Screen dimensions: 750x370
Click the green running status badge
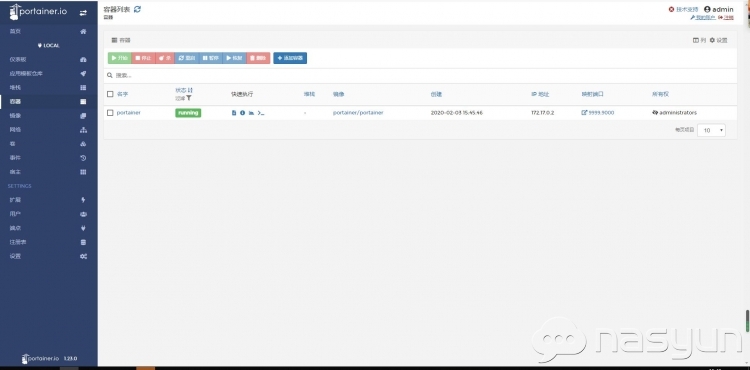click(x=188, y=113)
